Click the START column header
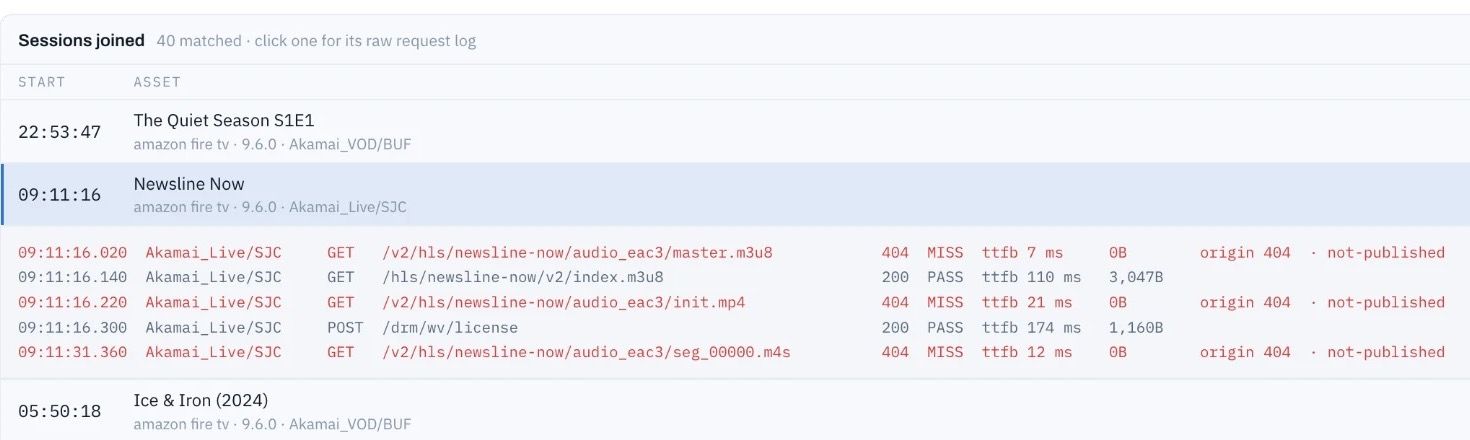Screen dimensions: 1470x440 [42, 82]
